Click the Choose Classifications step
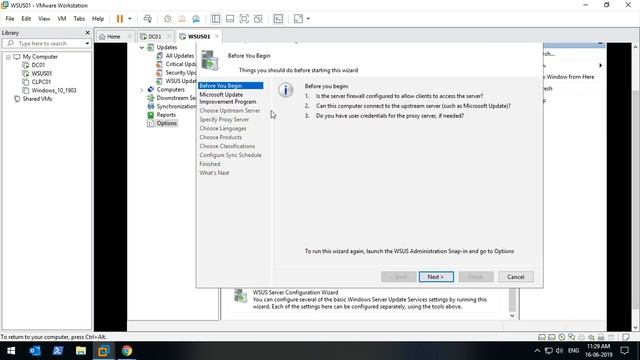This screenshot has width=640, height=360. (x=227, y=146)
